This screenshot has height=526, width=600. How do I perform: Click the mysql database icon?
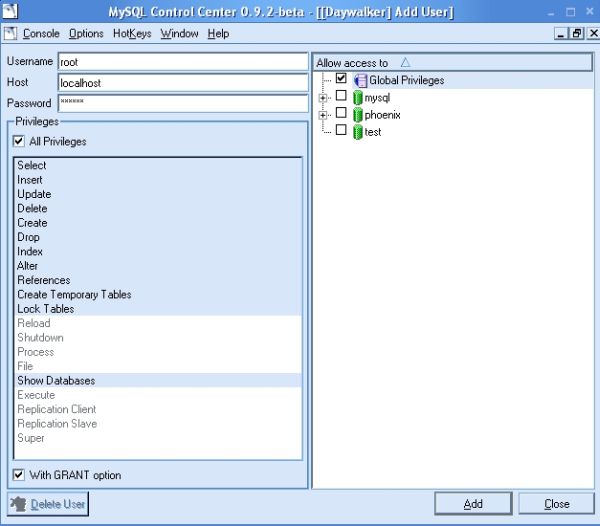(358, 98)
